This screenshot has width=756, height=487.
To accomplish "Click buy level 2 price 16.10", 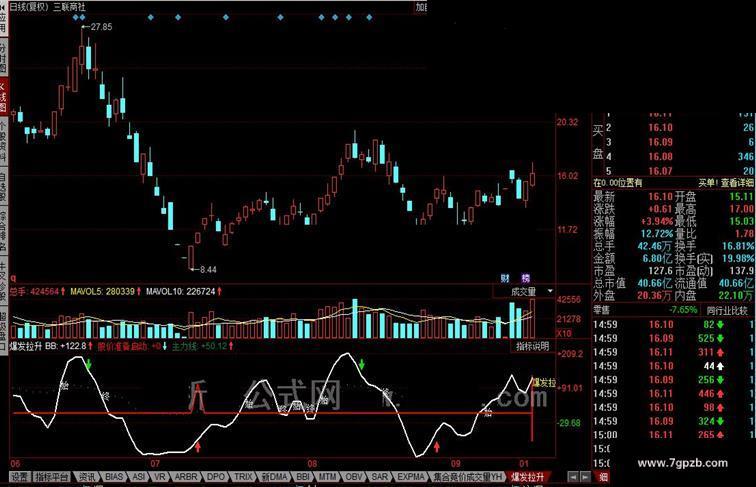I will pos(660,128).
